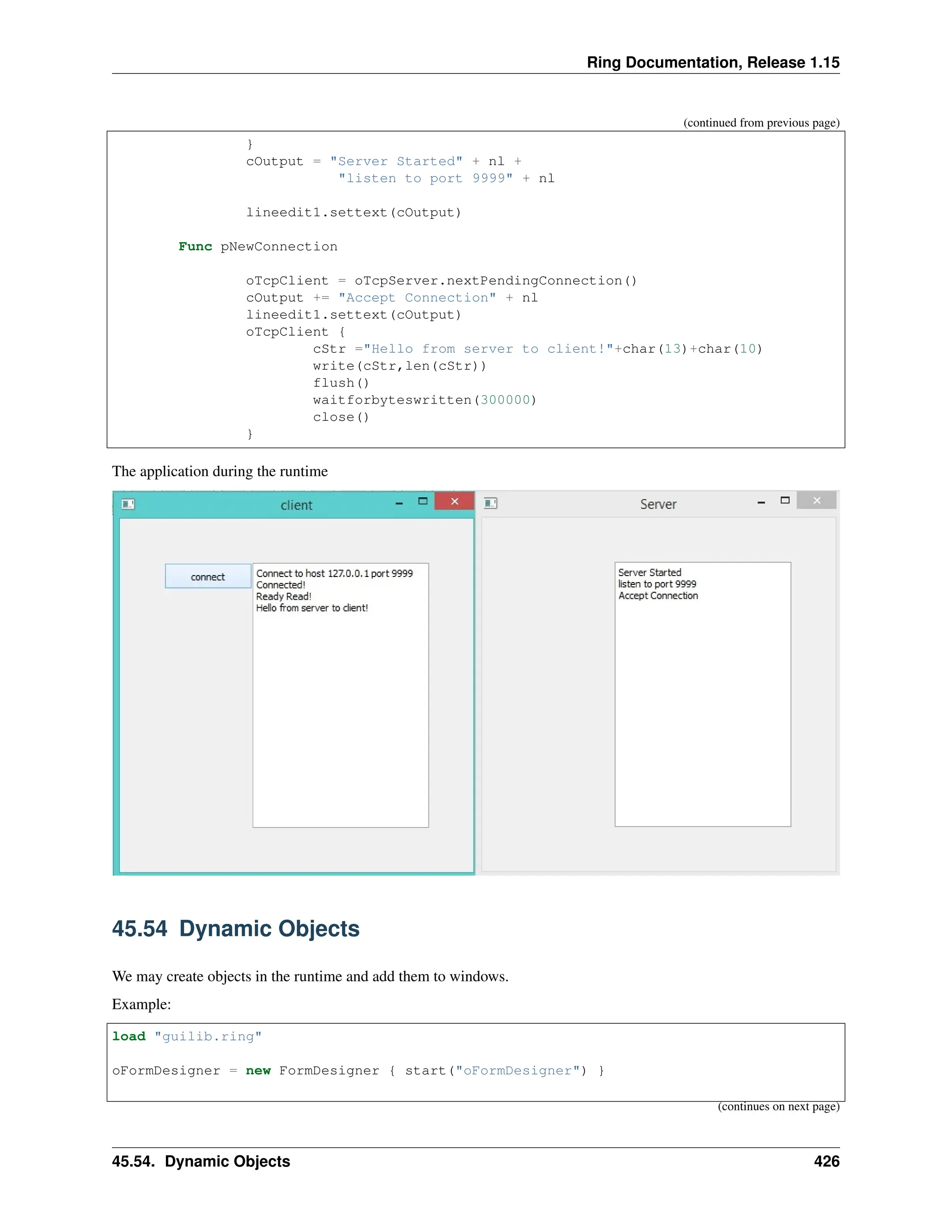Minimize the client window
Viewport: 952px width, 1232px height.
click(399, 503)
